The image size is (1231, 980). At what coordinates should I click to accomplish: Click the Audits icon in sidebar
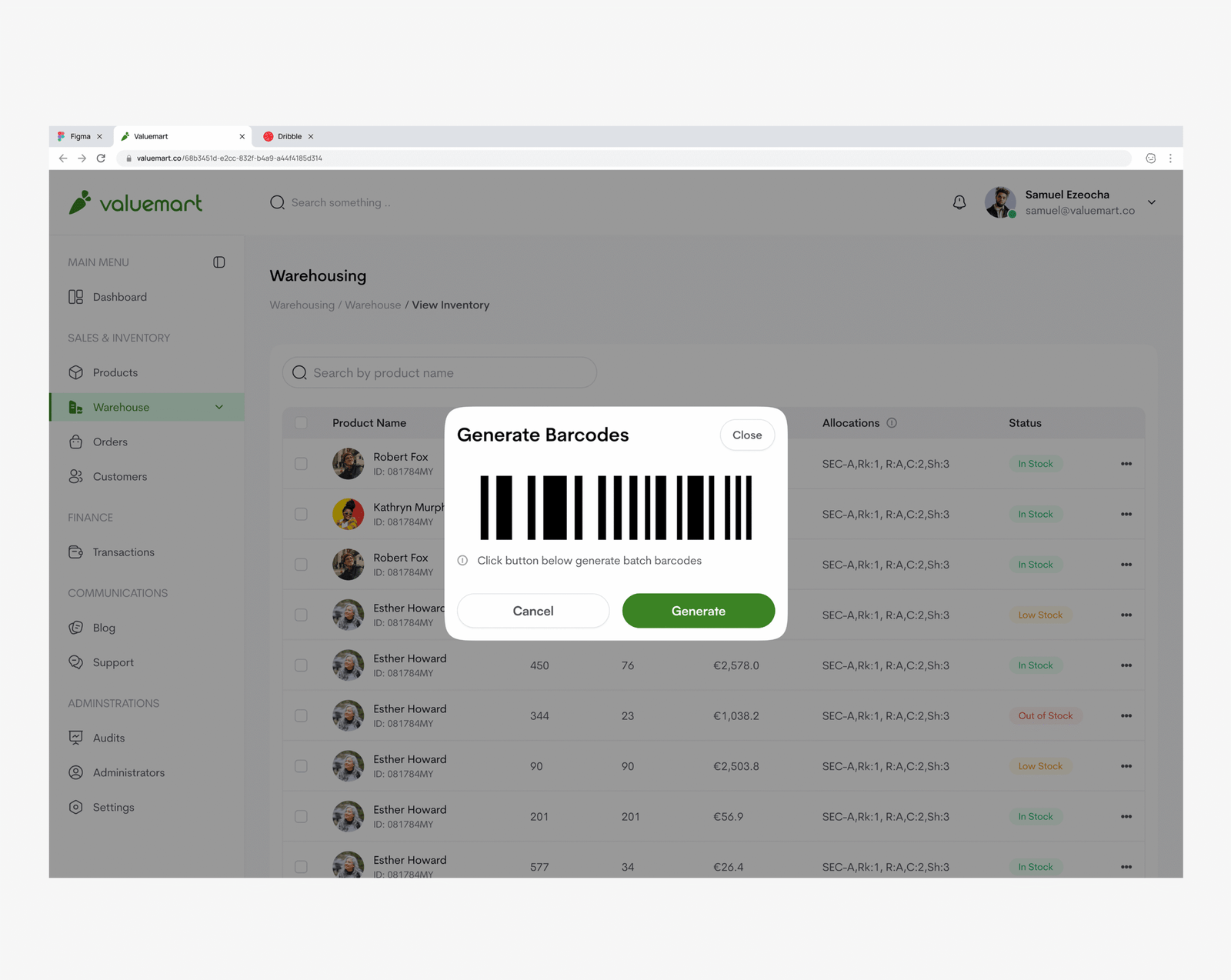point(75,738)
